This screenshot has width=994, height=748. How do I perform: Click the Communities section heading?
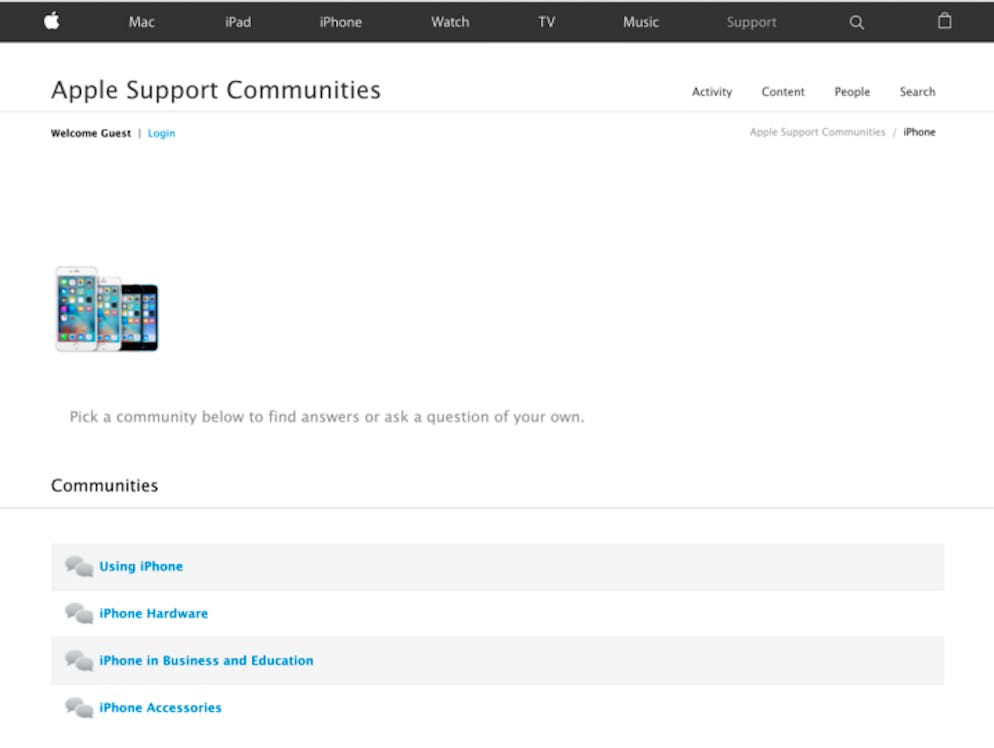tap(105, 486)
